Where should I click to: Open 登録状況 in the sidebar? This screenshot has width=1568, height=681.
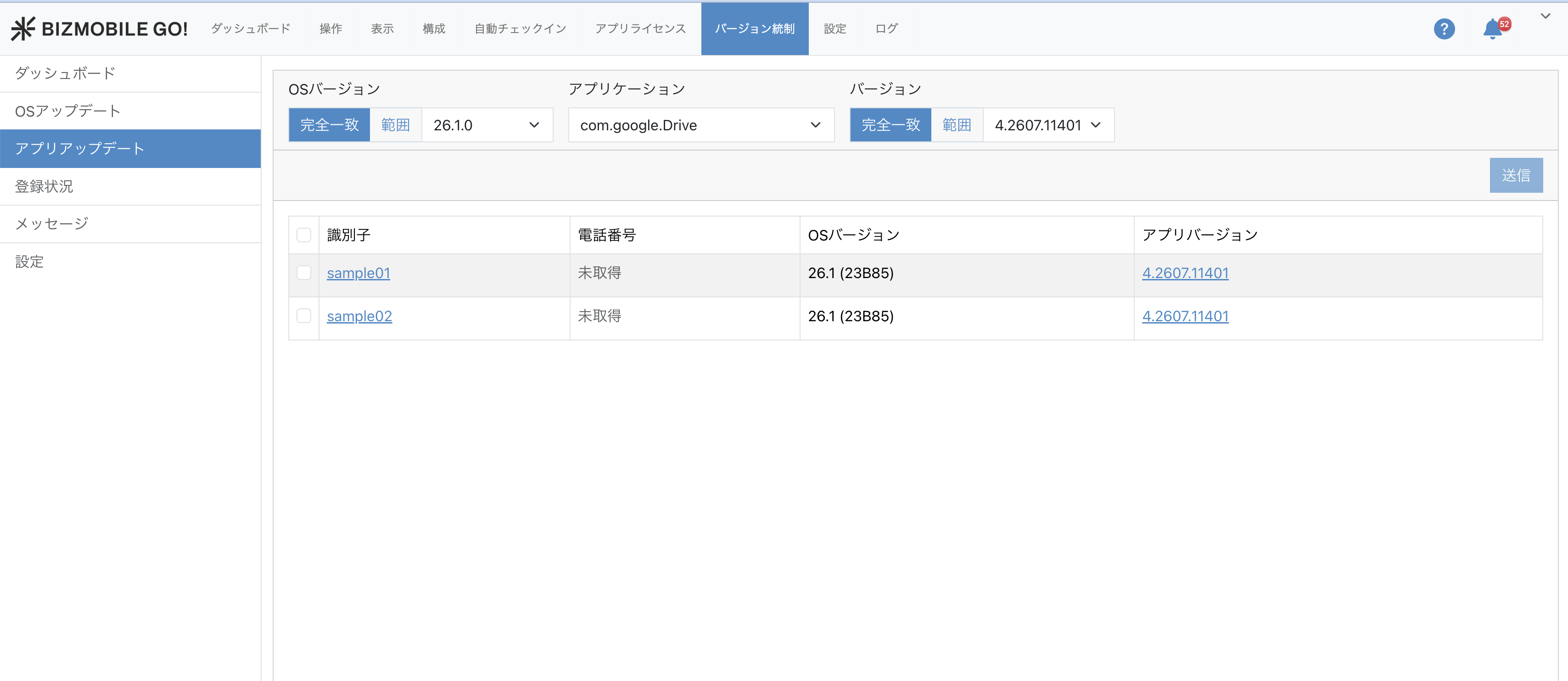click(x=44, y=186)
